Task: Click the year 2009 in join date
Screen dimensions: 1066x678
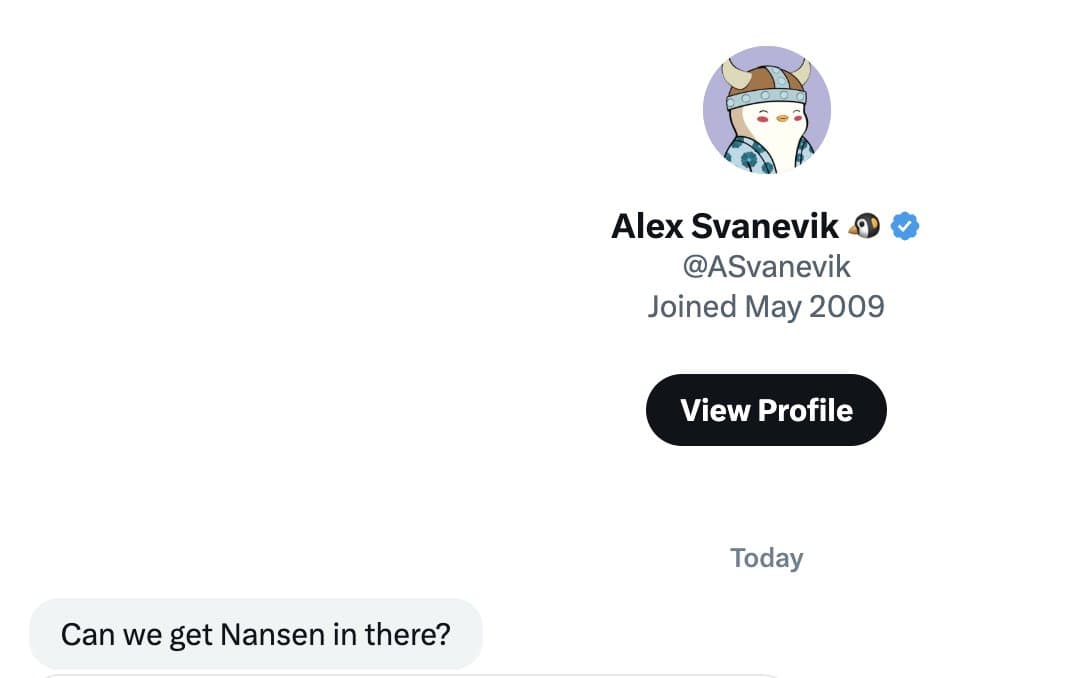Action: pos(847,306)
